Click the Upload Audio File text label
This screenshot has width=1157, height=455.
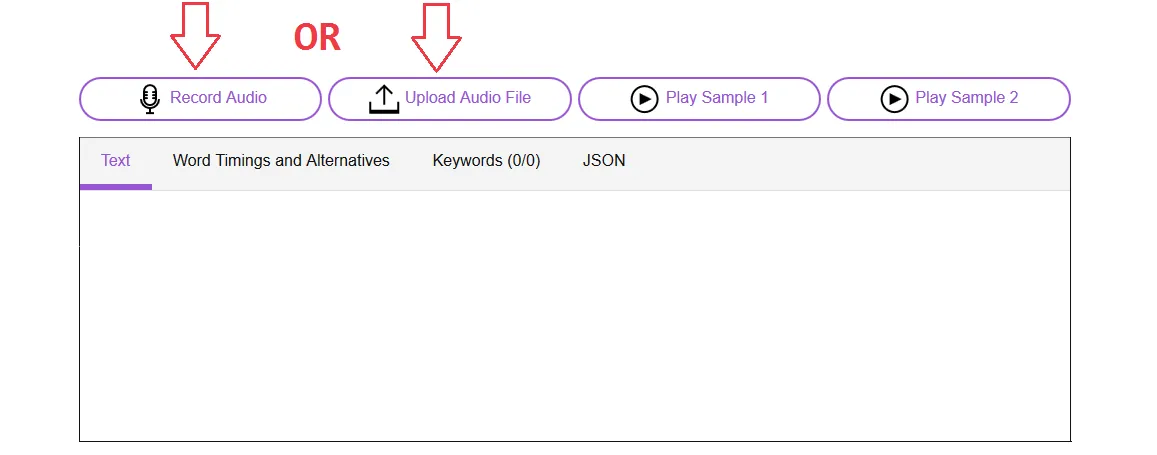coord(468,98)
